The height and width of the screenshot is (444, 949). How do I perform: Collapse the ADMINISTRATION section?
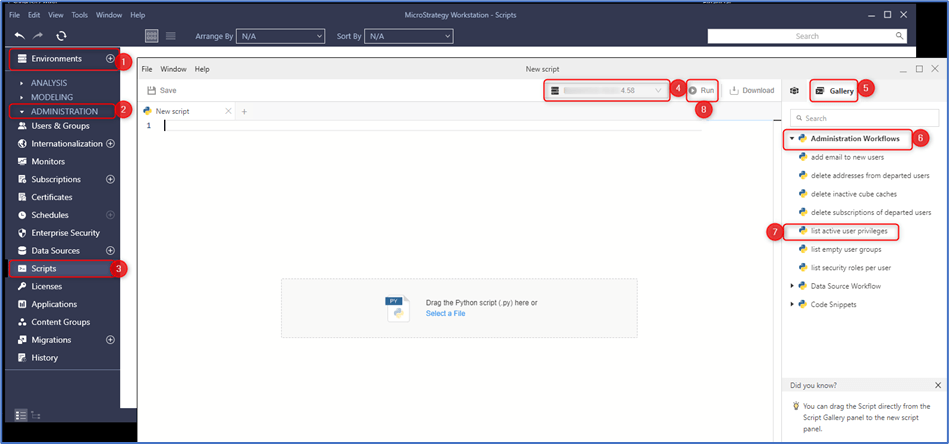pyautogui.click(x=22, y=112)
